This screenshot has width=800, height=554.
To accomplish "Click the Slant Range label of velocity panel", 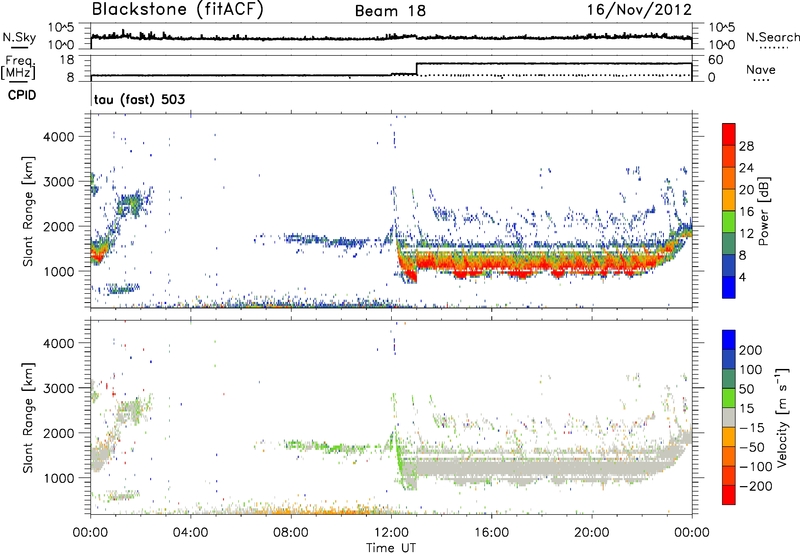I will (28, 418).
